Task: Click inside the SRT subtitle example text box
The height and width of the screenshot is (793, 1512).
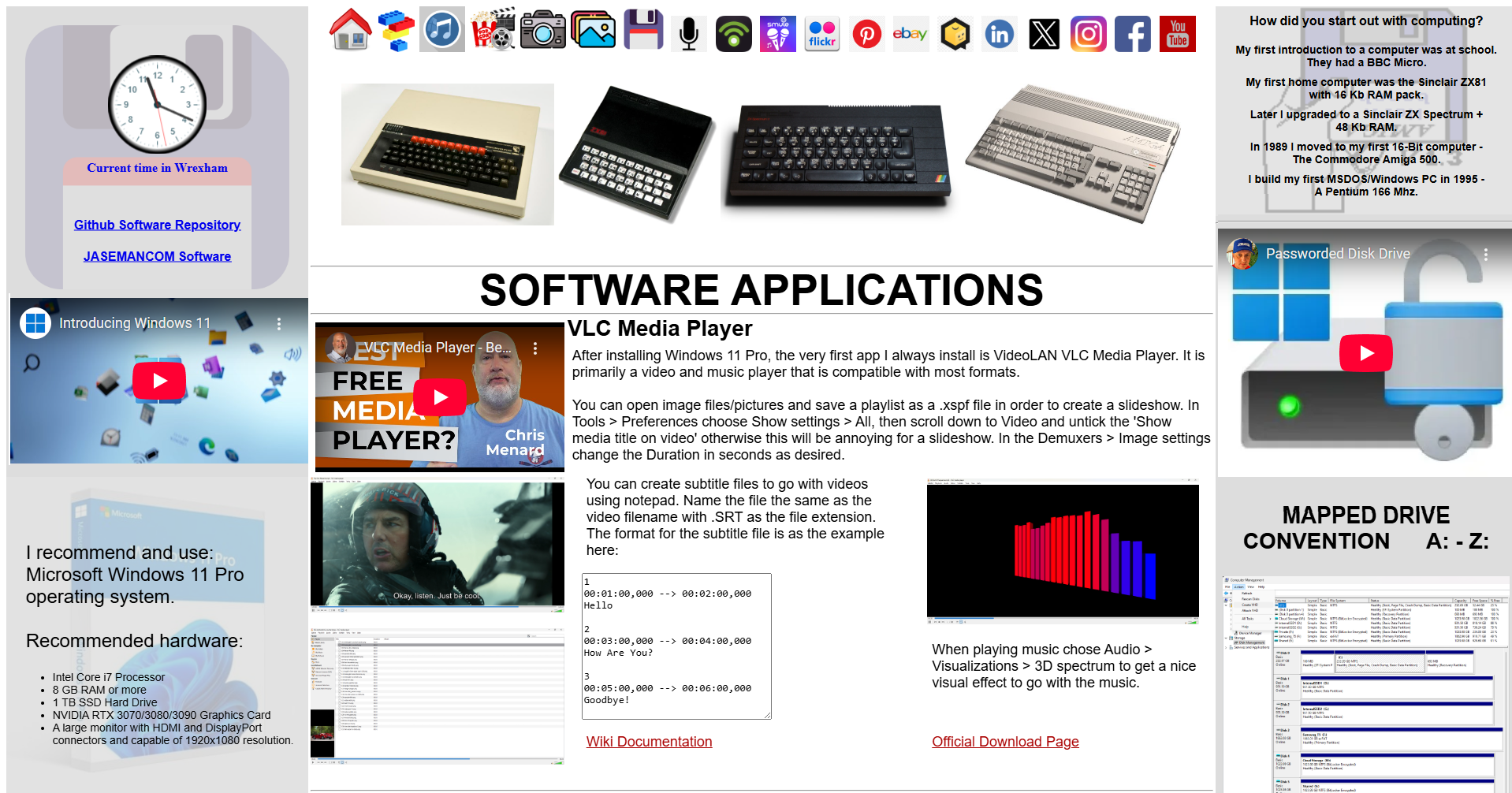Action: pos(676,646)
